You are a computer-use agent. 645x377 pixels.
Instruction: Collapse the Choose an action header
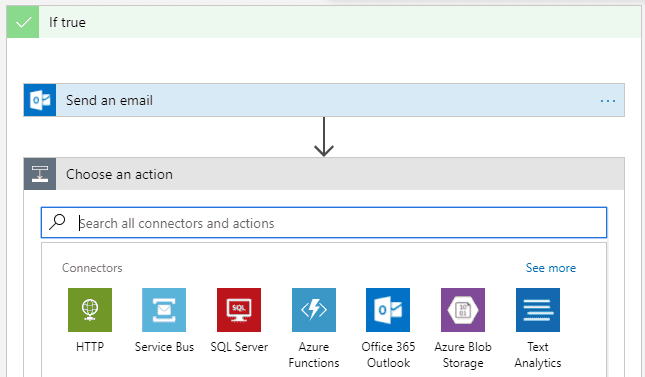pos(324,174)
